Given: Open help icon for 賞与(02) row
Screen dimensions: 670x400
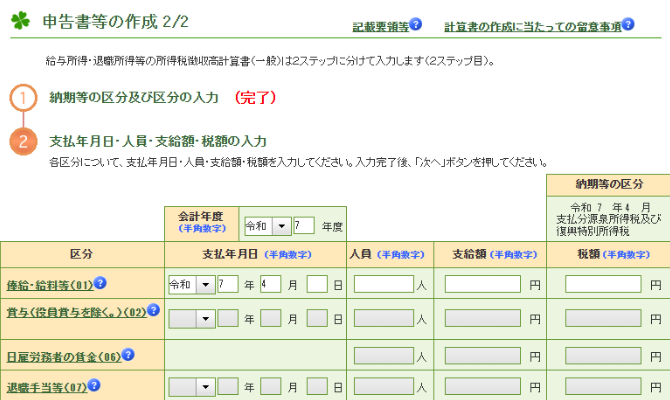Looking at the screenshot, I should (x=154, y=310).
